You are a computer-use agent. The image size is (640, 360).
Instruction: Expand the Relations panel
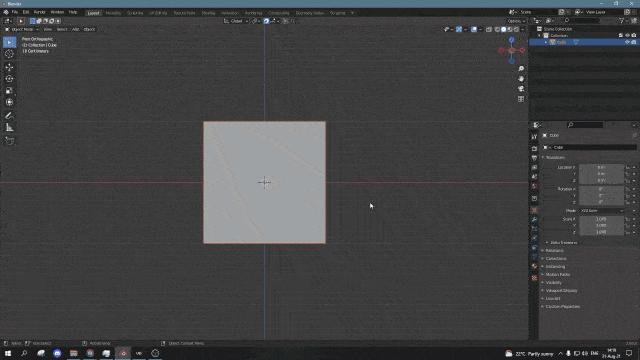point(553,251)
